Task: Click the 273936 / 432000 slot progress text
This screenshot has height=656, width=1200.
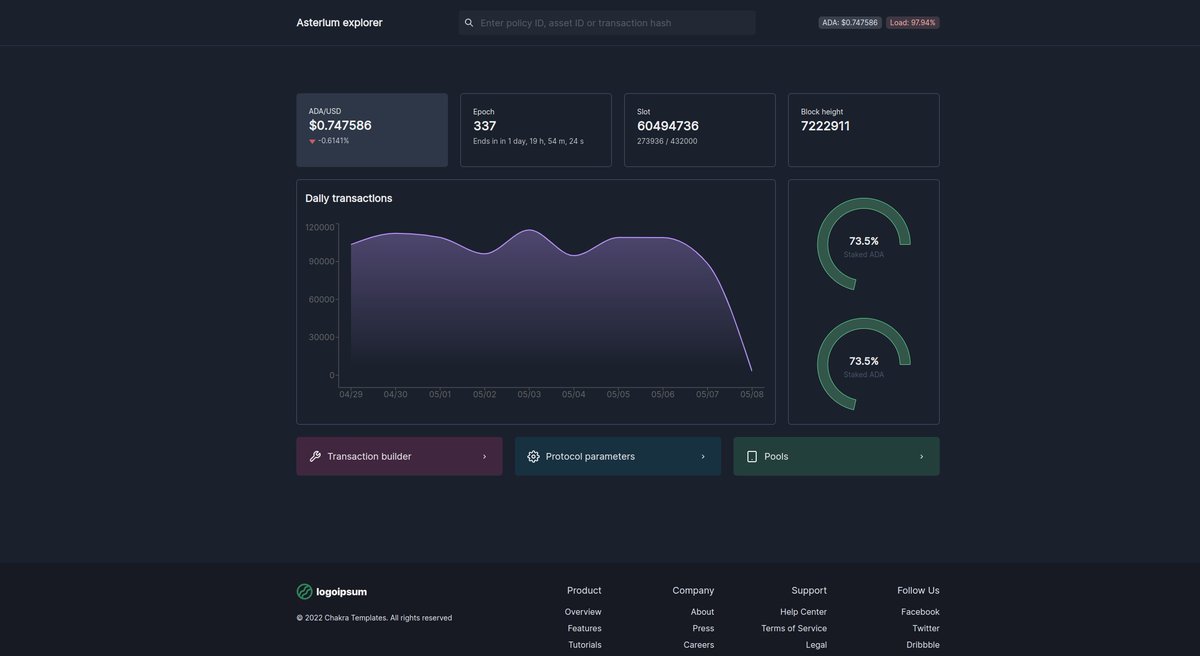Action: point(667,141)
